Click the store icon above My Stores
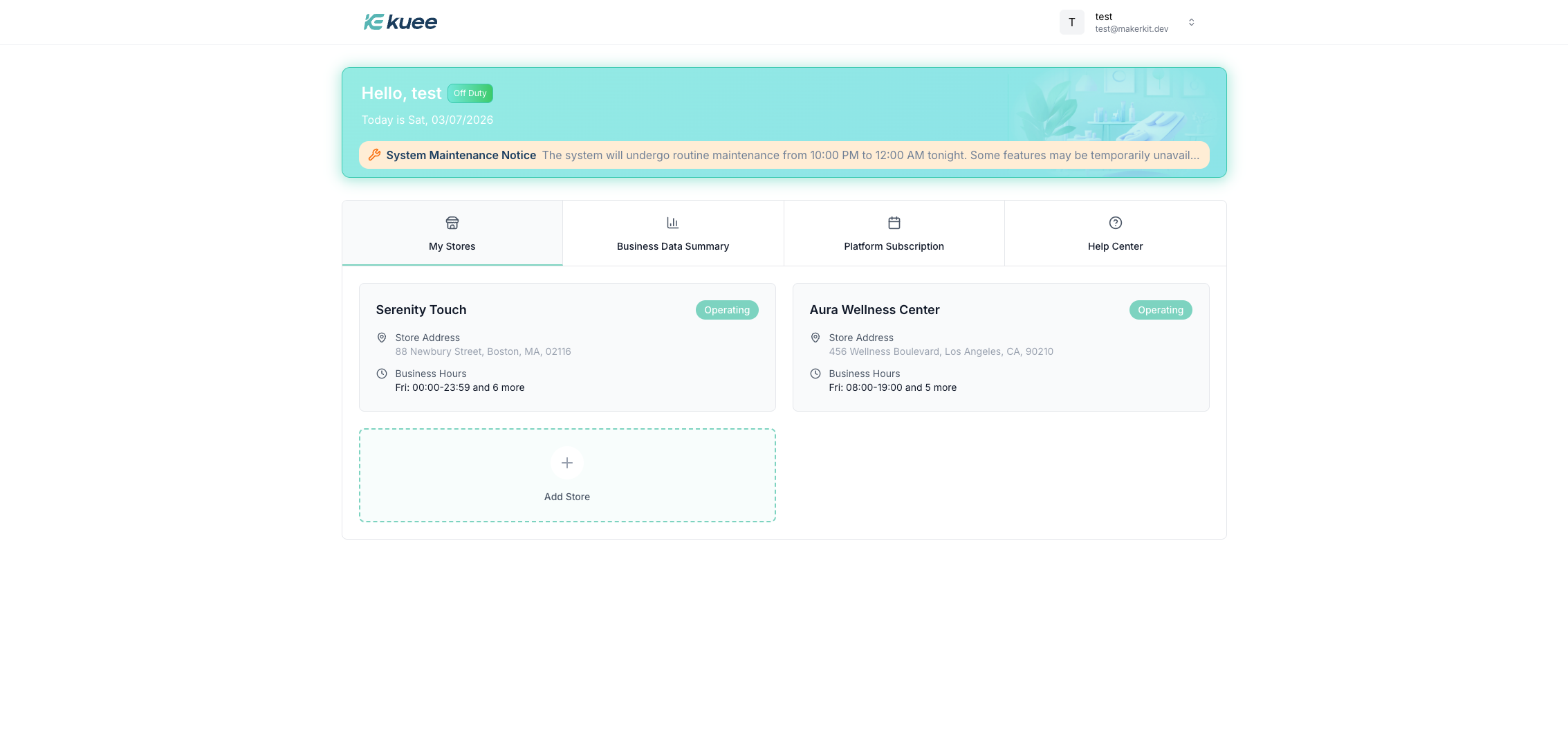Viewport: 1568px width, 743px height. click(452, 223)
